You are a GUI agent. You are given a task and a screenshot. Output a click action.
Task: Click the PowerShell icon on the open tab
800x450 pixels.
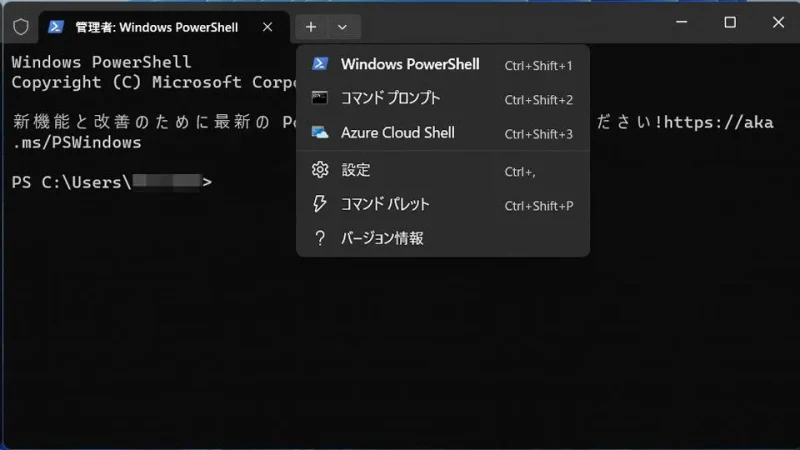[58, 27]
